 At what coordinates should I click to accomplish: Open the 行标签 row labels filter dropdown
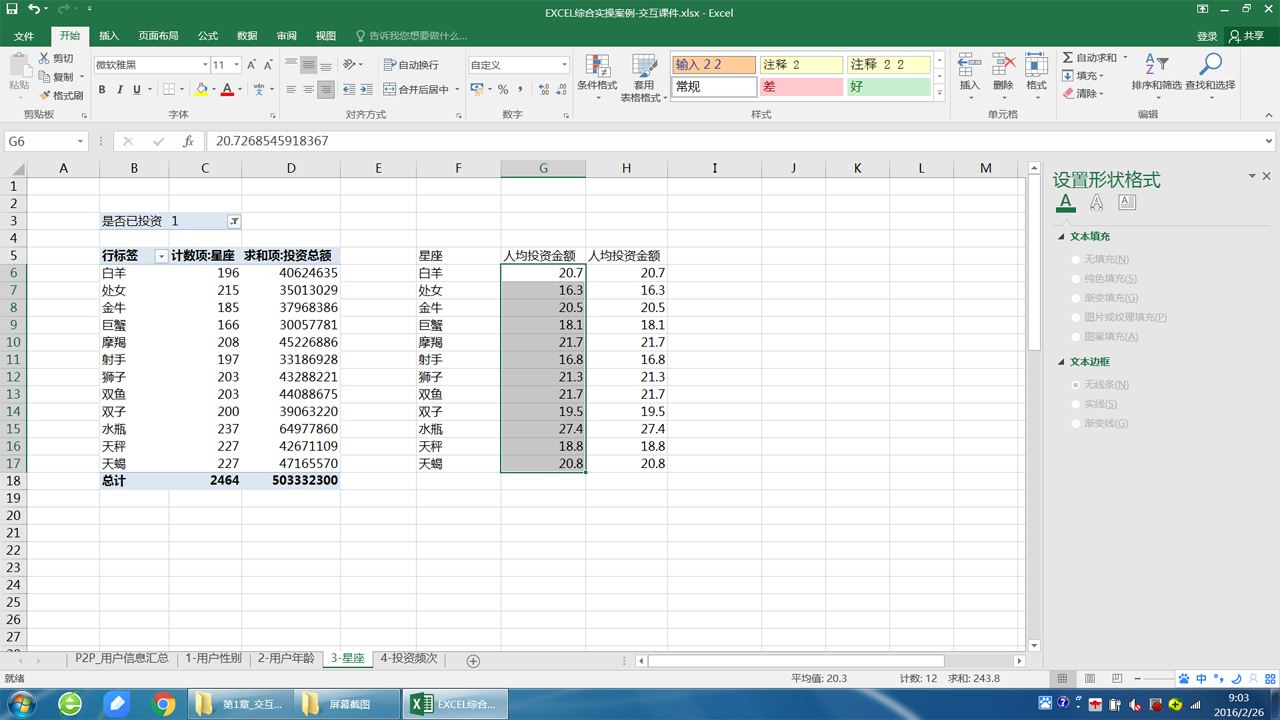point(161,256)
